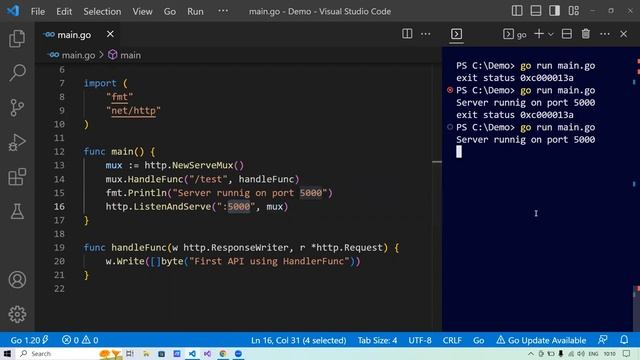Viewport: 640px width, 360px height.
Task: Click the VS Code logo icon
Action: 13,11
